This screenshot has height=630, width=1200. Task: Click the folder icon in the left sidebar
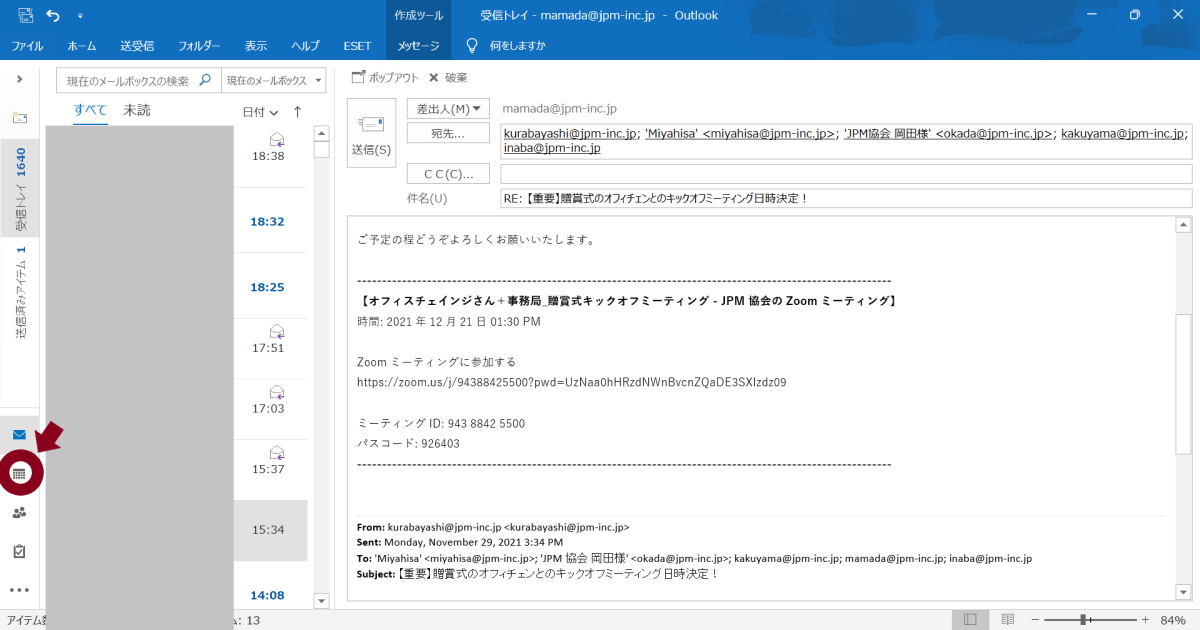pos(19,117)
